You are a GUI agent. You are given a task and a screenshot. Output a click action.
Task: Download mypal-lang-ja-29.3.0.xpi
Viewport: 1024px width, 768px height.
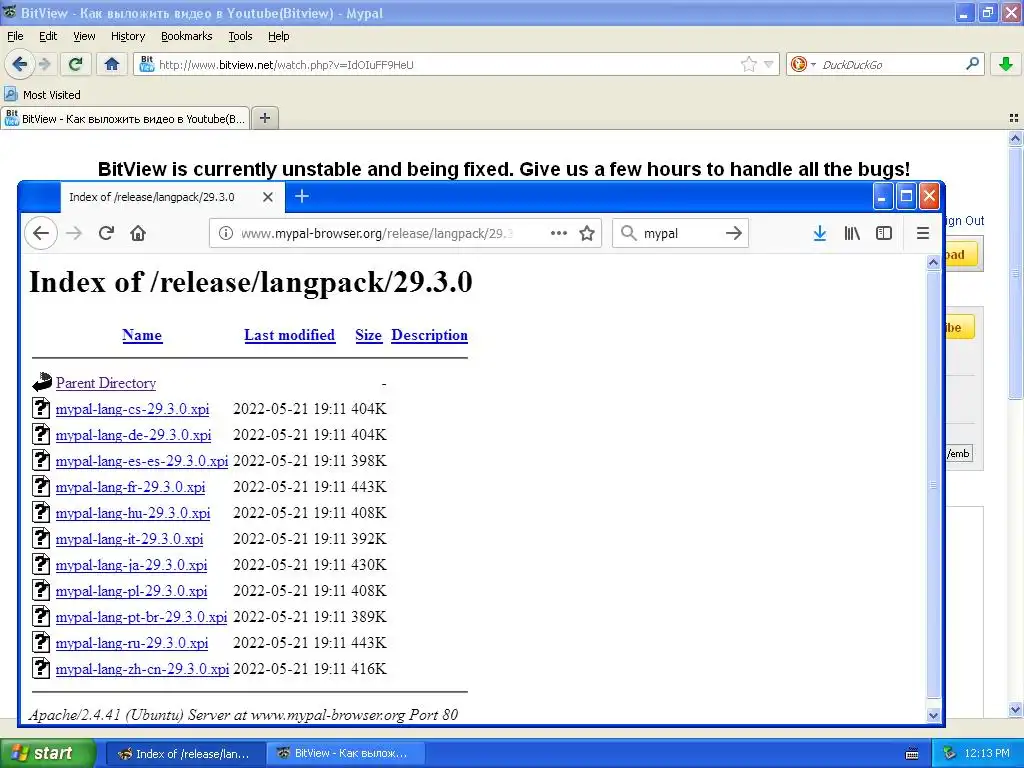pyautogui.click(x=131, y=565)
